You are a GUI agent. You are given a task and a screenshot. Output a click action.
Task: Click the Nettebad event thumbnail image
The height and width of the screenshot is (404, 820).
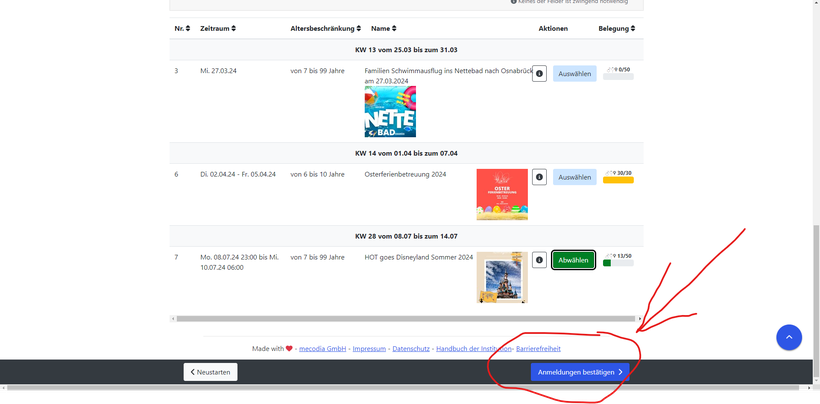(390, 112)
